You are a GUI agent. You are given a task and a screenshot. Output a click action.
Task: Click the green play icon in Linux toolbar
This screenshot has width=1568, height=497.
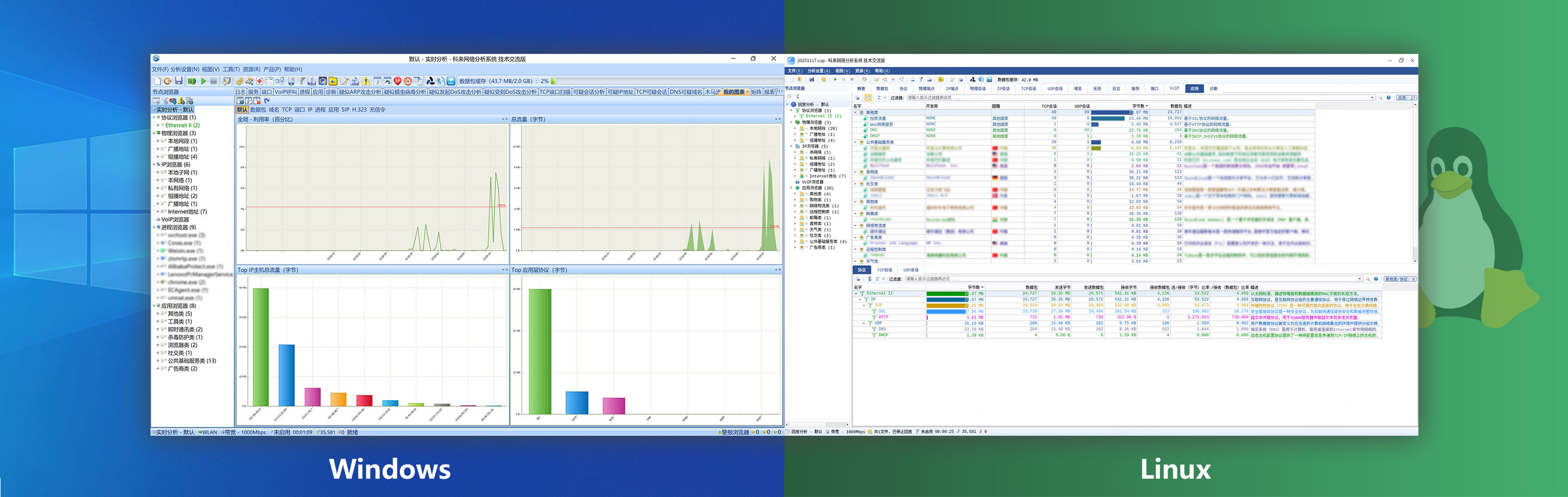click(x=835, y=79)
